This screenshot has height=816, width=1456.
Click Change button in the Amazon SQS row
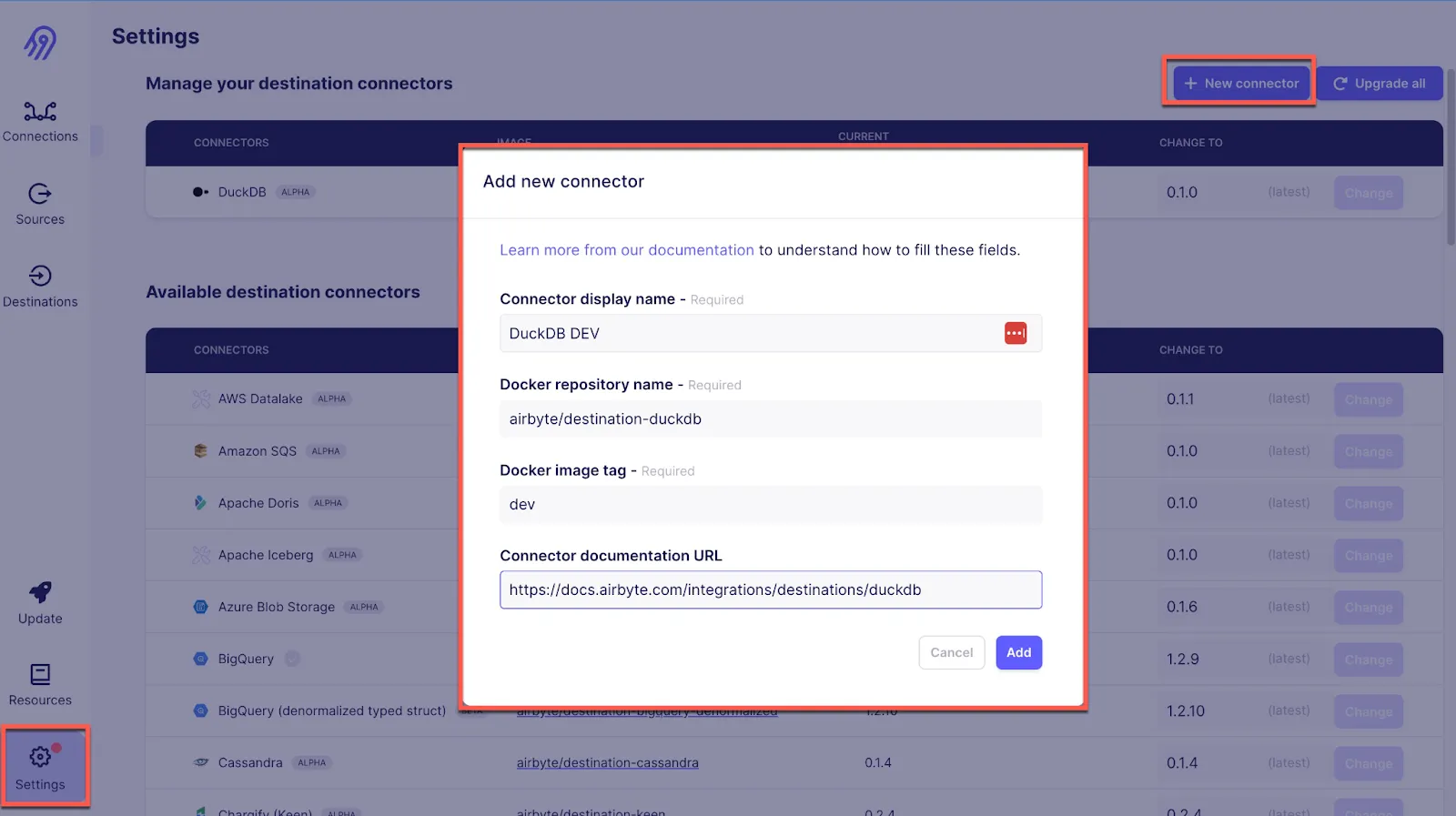[x=1369, y=451]
